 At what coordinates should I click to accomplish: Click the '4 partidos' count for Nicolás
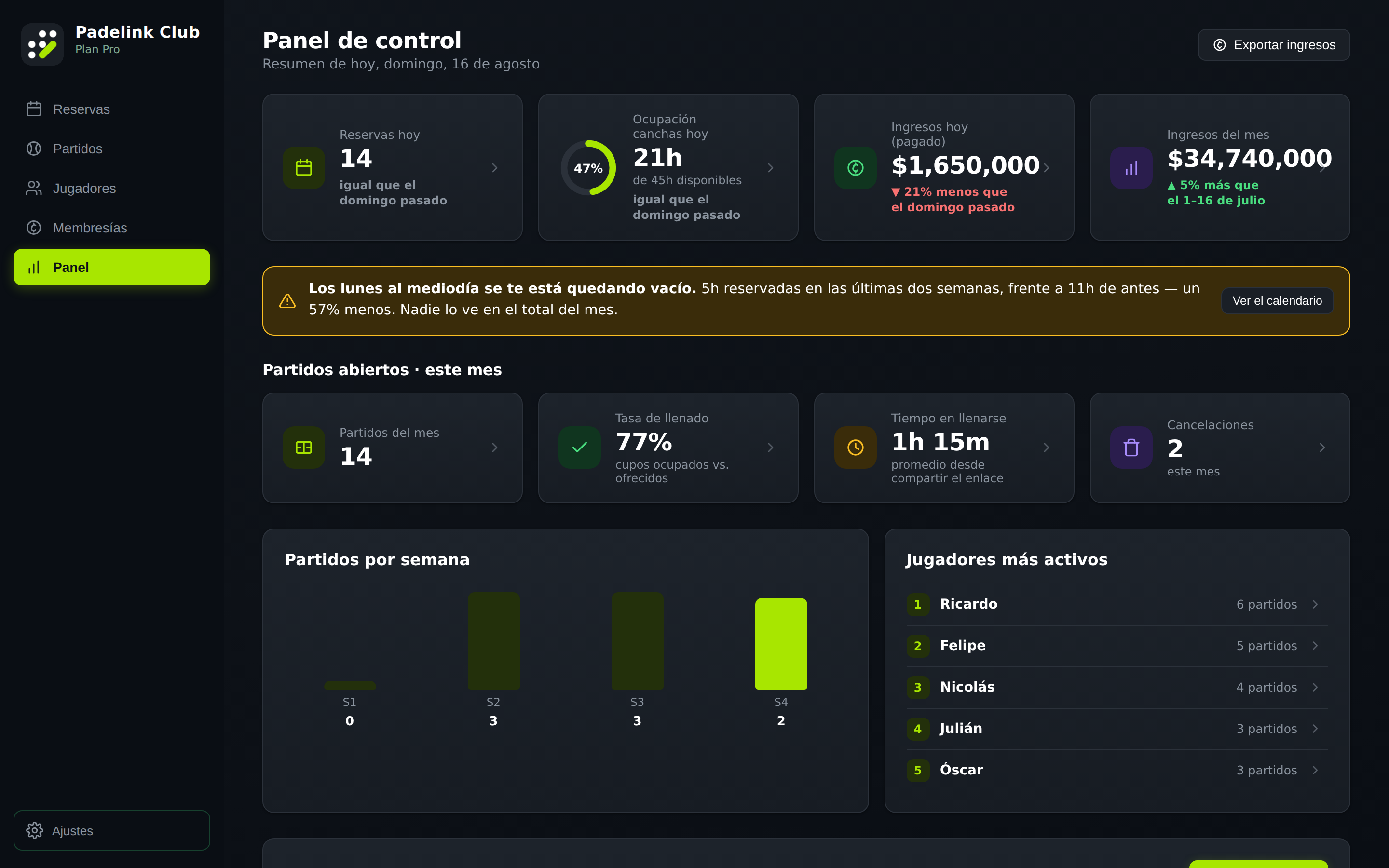[x=1266, y=687]
